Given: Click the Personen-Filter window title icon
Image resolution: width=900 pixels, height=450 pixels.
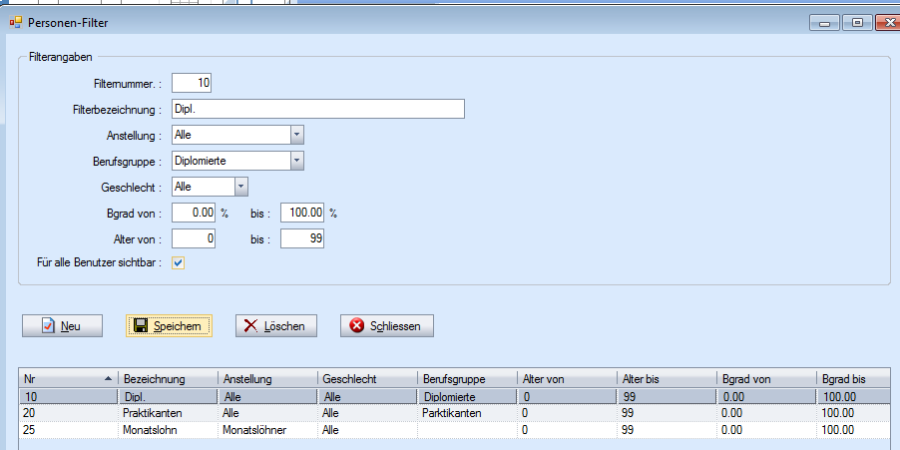Looking at the screenshot, I should [15, 23].
